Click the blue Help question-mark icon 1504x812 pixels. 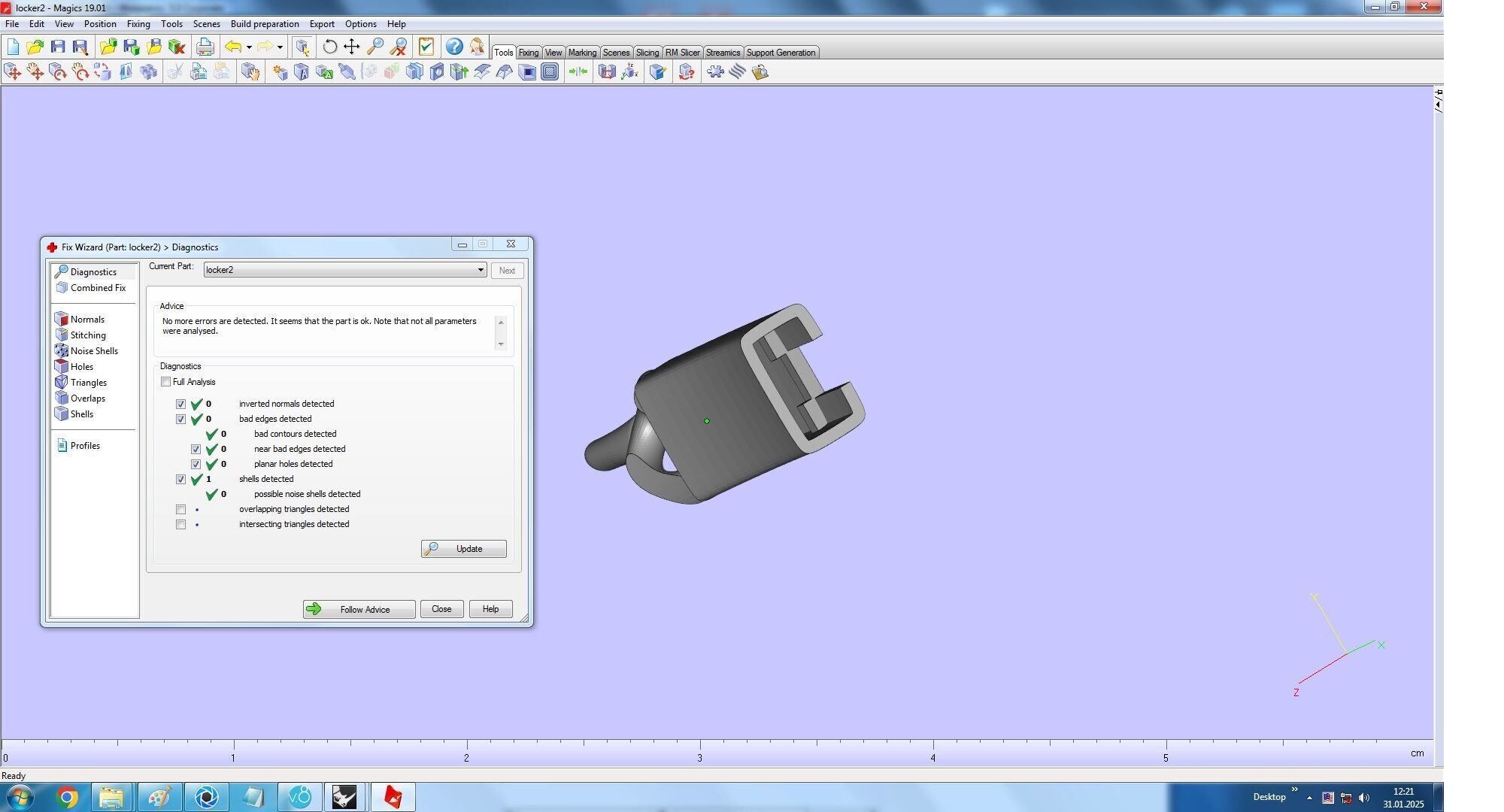[453, 47]
